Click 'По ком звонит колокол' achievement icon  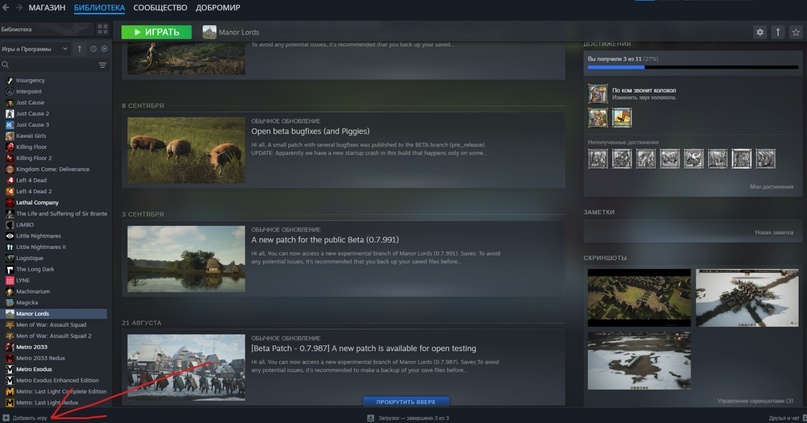pyautogui.click(x=598, y=94)
